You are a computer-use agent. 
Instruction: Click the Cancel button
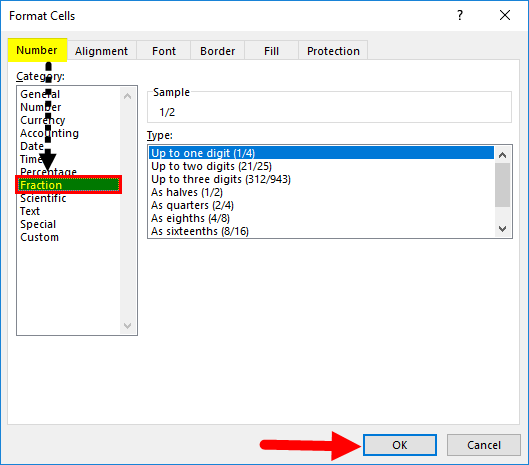[484, 445]
